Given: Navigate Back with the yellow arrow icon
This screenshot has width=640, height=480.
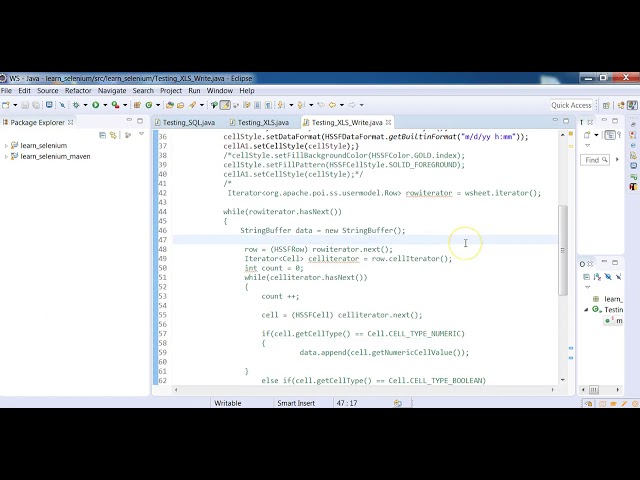Looking at the screenshot, I should coord(332,105).
